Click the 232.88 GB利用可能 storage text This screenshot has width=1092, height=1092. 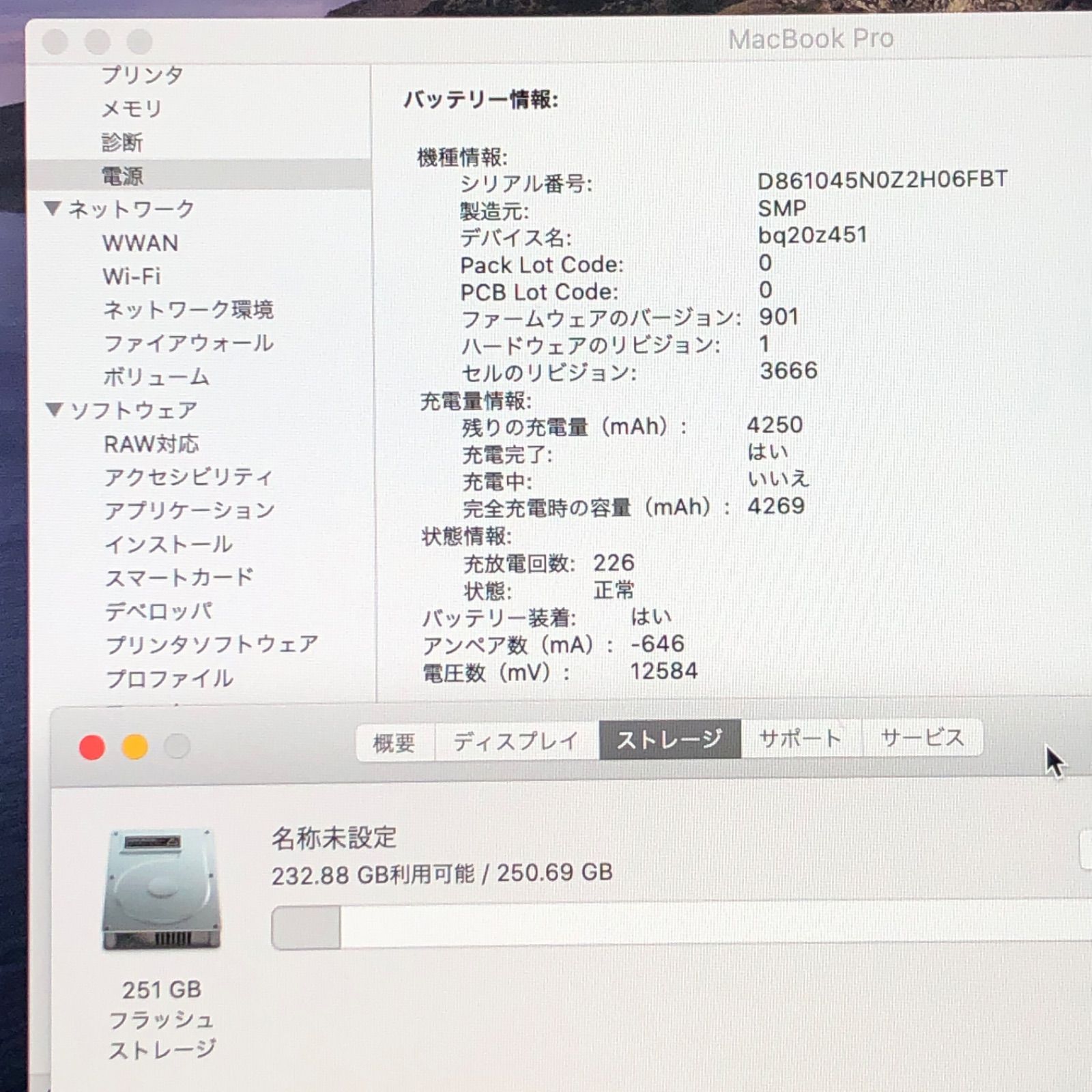click(x=373, y=875)
